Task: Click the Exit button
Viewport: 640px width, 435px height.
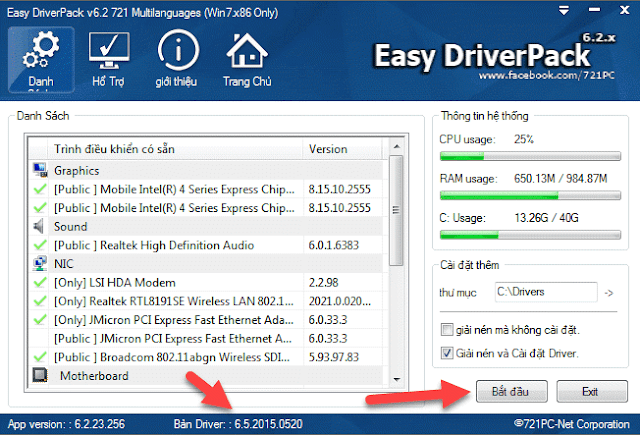Action: click(x=591, y=391)
